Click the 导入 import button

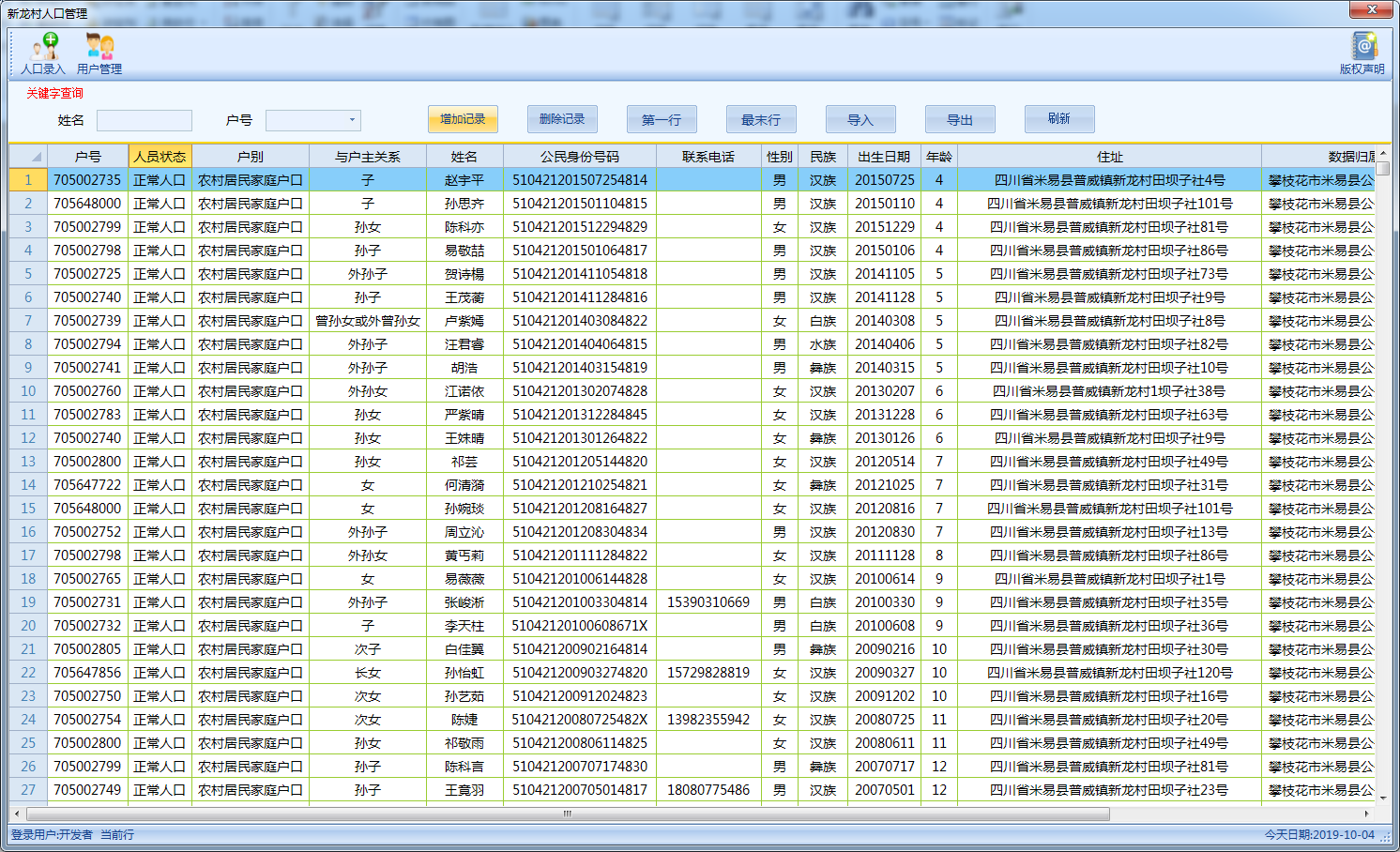click(860, 119)
